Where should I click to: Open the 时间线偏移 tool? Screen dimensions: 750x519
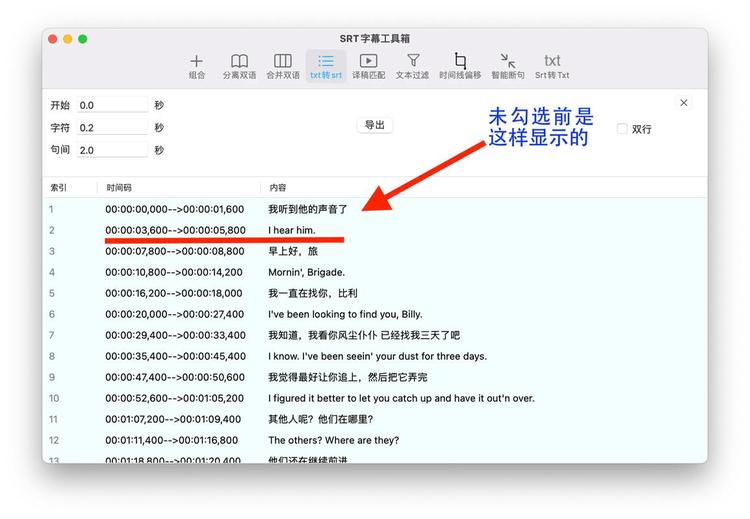click(460, 66)
